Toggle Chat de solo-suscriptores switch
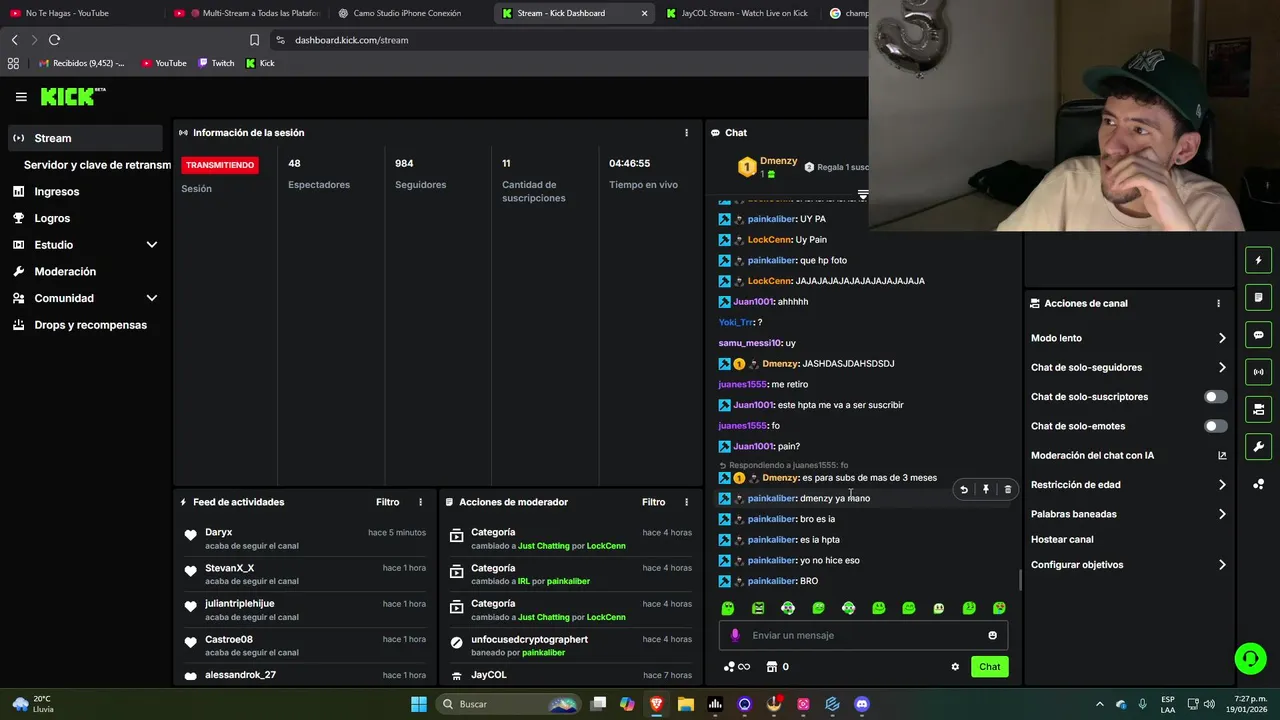The width and height of the screenshot is (1280, 720). pyautogui.click(x=1215, y=397)
